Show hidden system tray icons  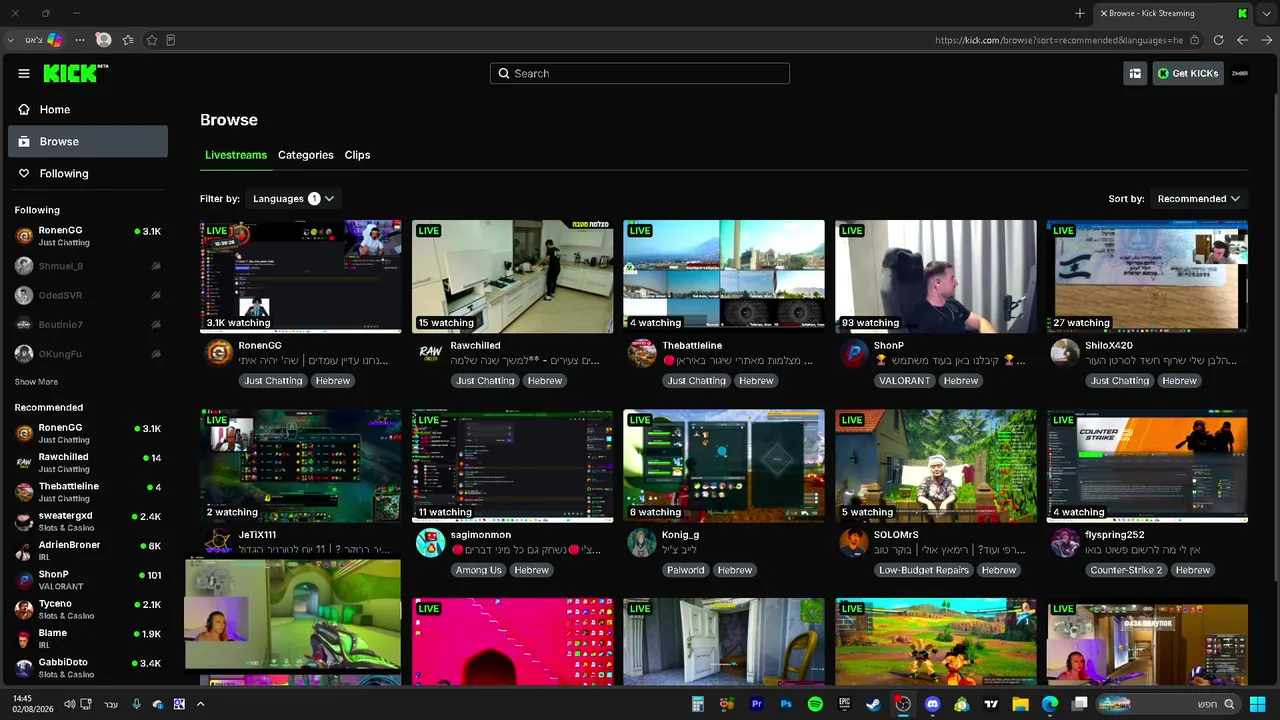click(200, 704)
